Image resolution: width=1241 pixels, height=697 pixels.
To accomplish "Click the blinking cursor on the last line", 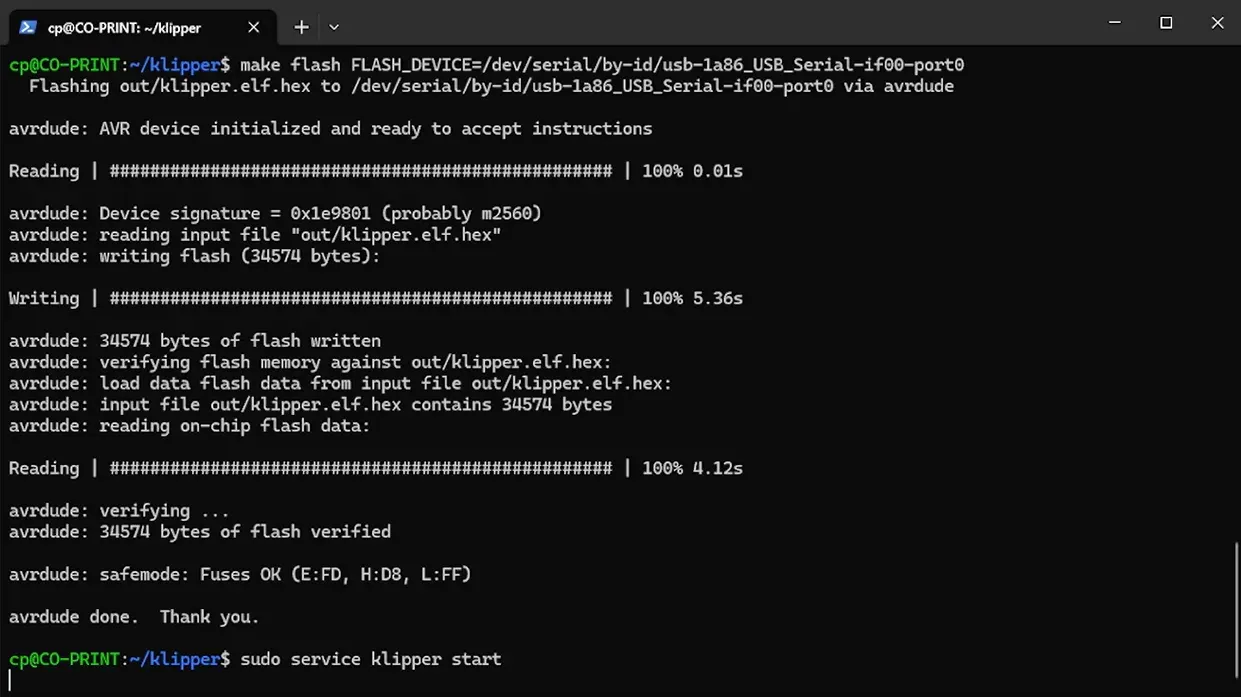I will (10, 681).
